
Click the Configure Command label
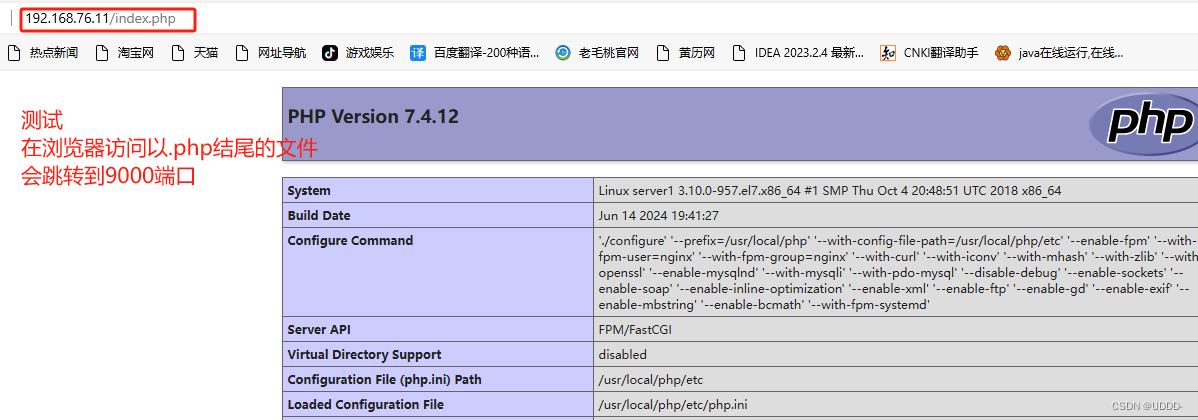[350, 241]
